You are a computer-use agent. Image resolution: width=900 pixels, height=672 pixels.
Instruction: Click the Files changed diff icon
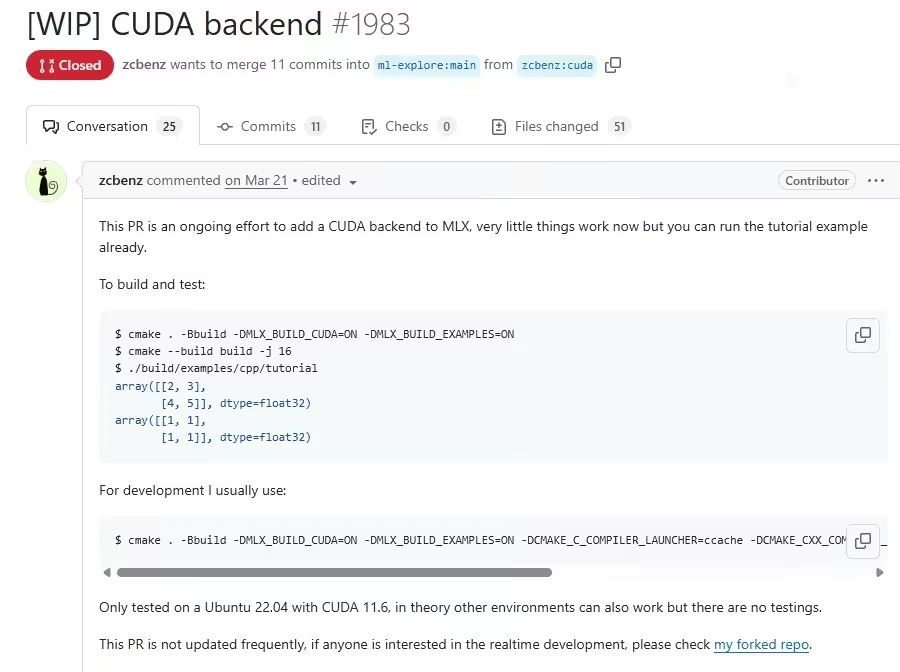(x=498, y=126)
